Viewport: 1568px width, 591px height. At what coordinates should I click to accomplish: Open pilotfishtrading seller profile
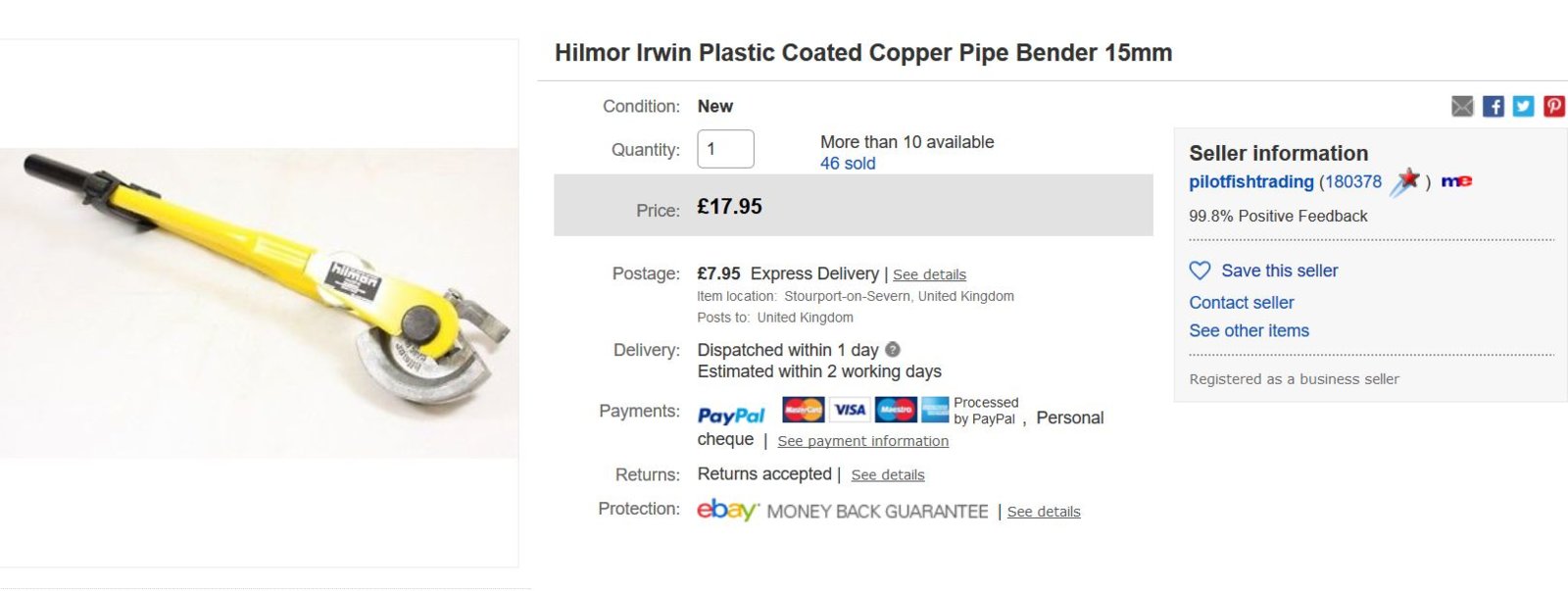click(x=1250, y=182)
